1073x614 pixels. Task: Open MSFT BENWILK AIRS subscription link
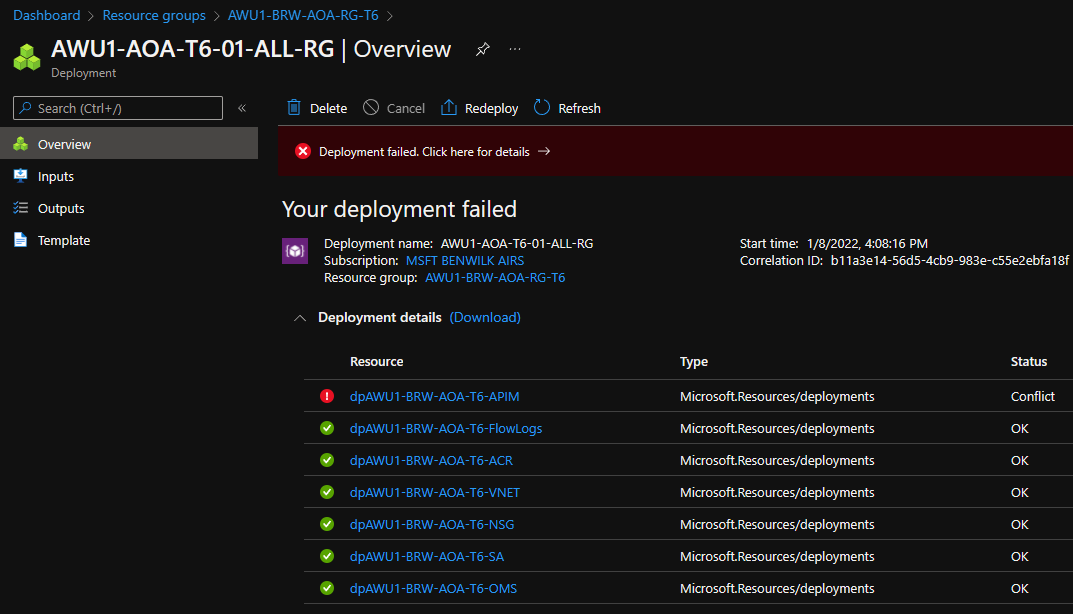coord(465,261)
